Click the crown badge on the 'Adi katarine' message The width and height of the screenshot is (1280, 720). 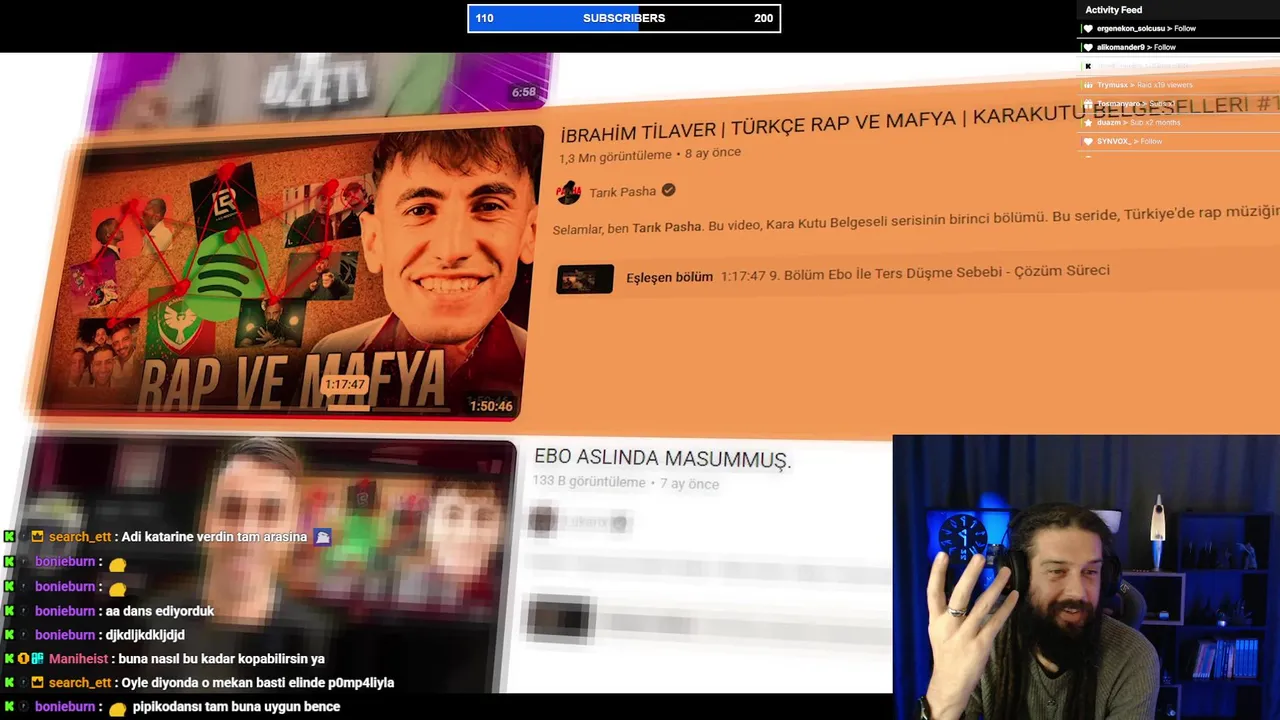pos(37,537)
